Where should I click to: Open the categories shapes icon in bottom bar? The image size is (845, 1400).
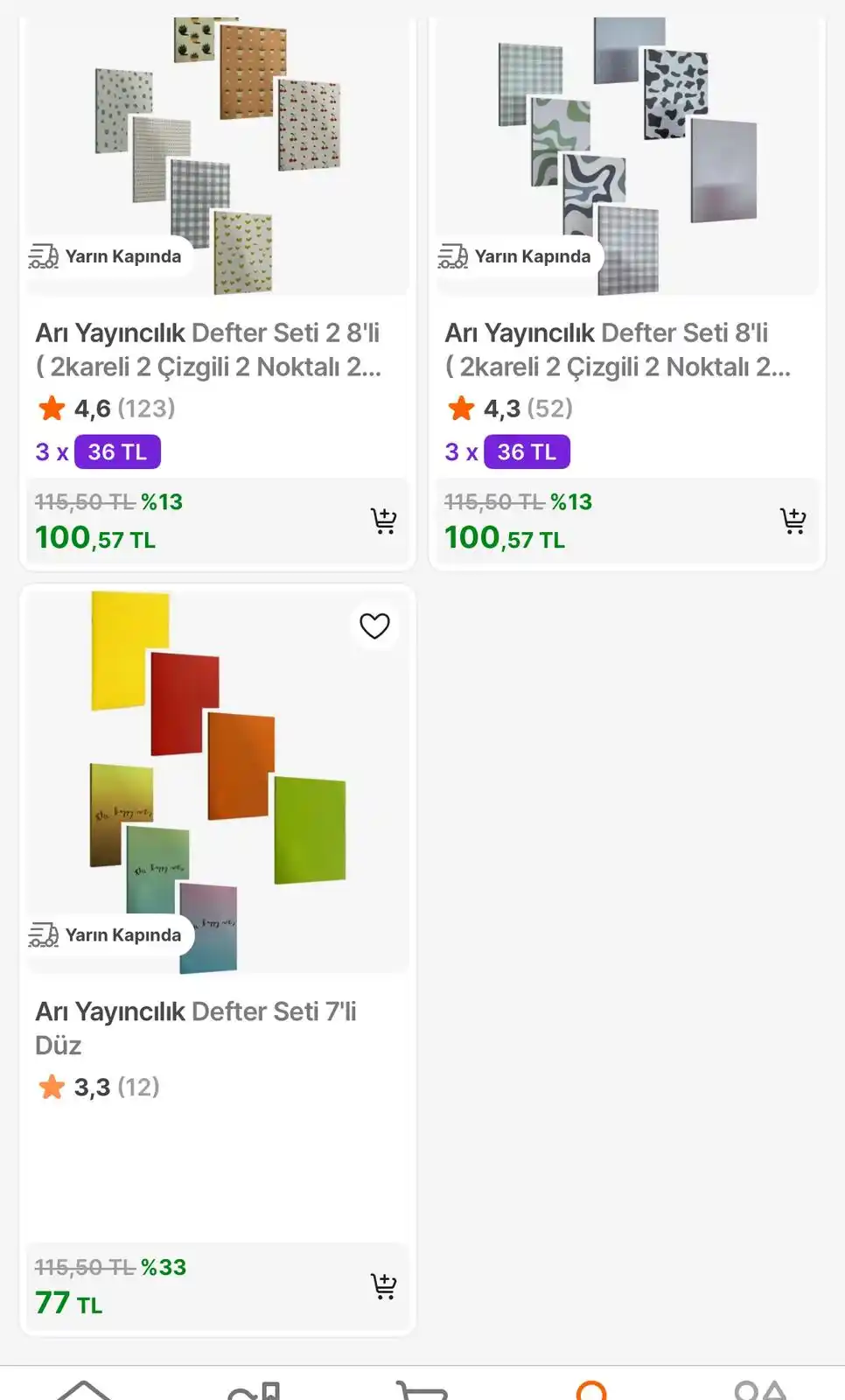pos(759,1389)
